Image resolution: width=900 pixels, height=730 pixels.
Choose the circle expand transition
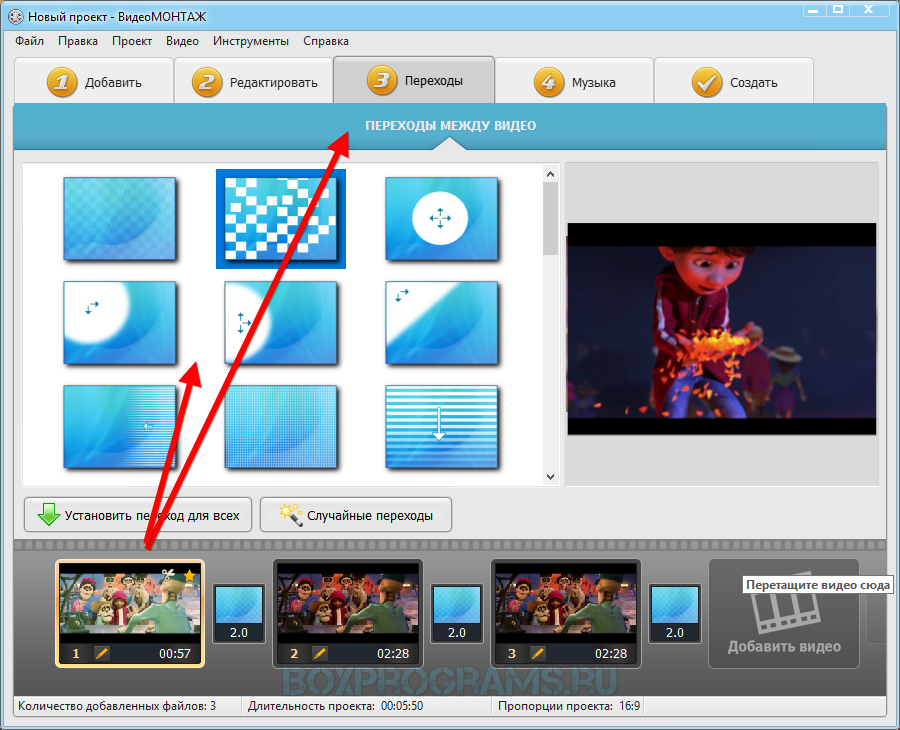pyautogui.click(x=441, y=219)
